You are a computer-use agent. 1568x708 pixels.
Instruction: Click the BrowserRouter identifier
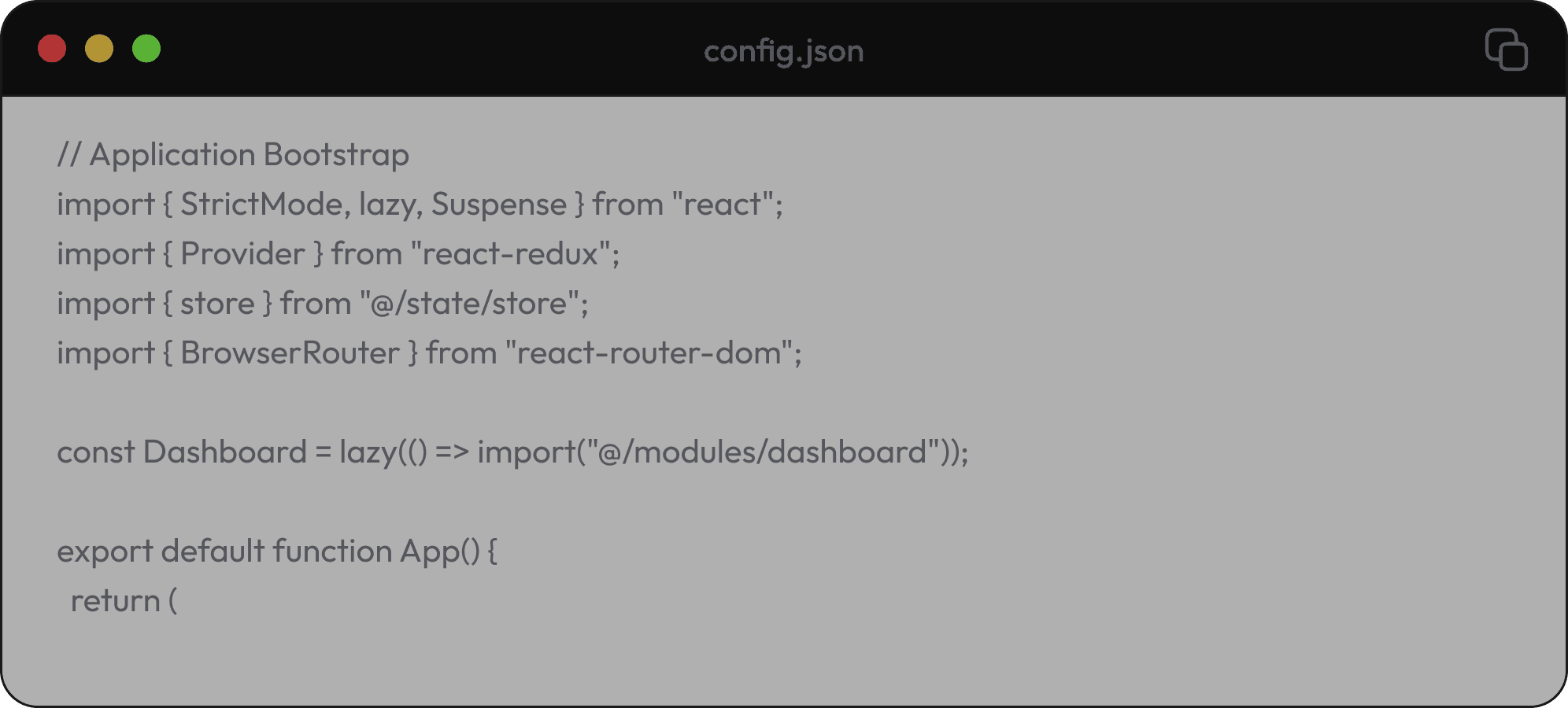[x=290, y=353]
